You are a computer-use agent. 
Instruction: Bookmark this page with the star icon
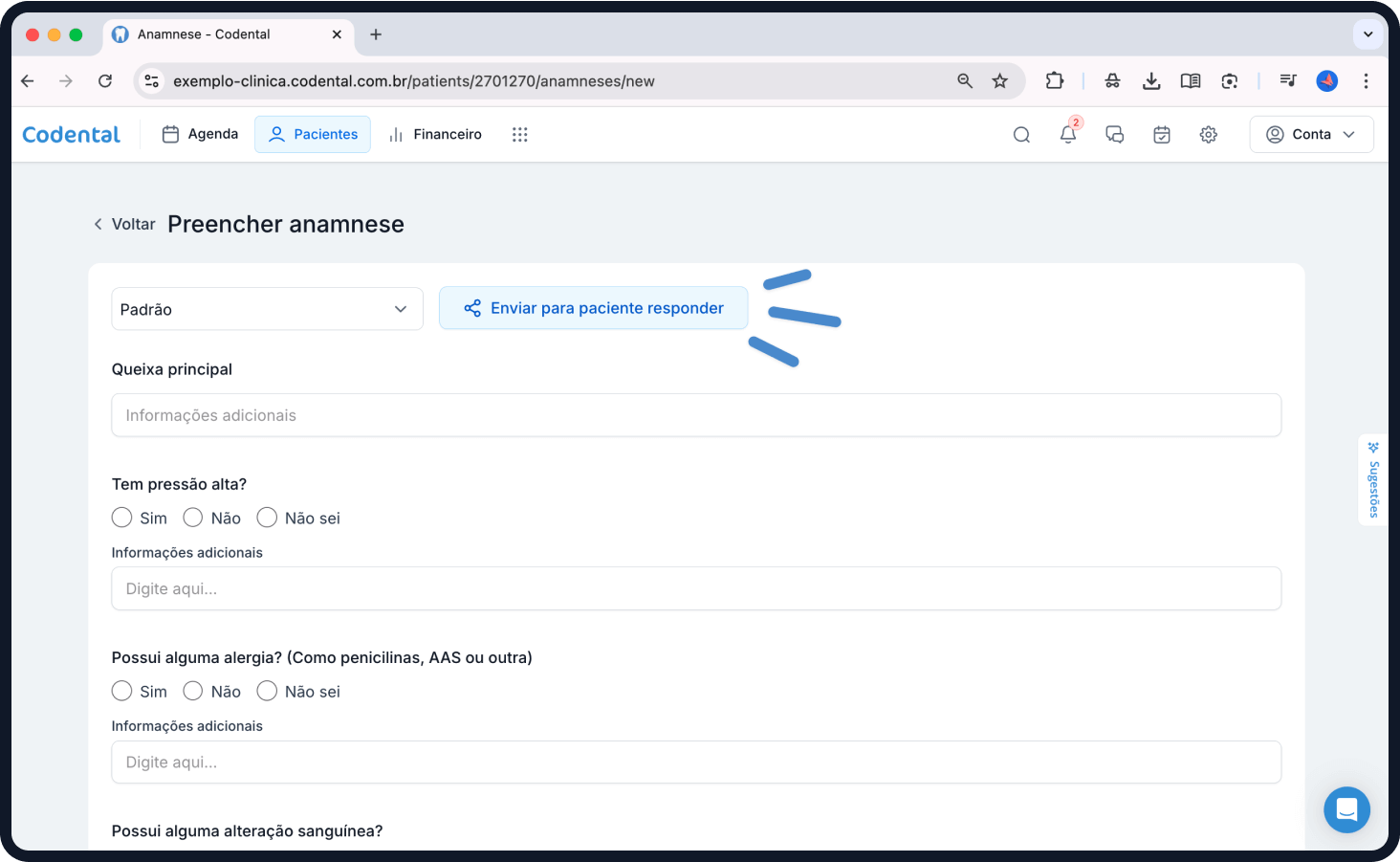[x=999, y=81]
